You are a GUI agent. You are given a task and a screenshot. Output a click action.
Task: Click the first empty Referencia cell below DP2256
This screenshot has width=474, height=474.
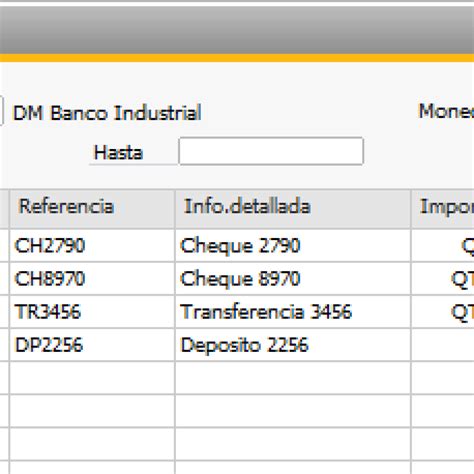tap(92, 378)
